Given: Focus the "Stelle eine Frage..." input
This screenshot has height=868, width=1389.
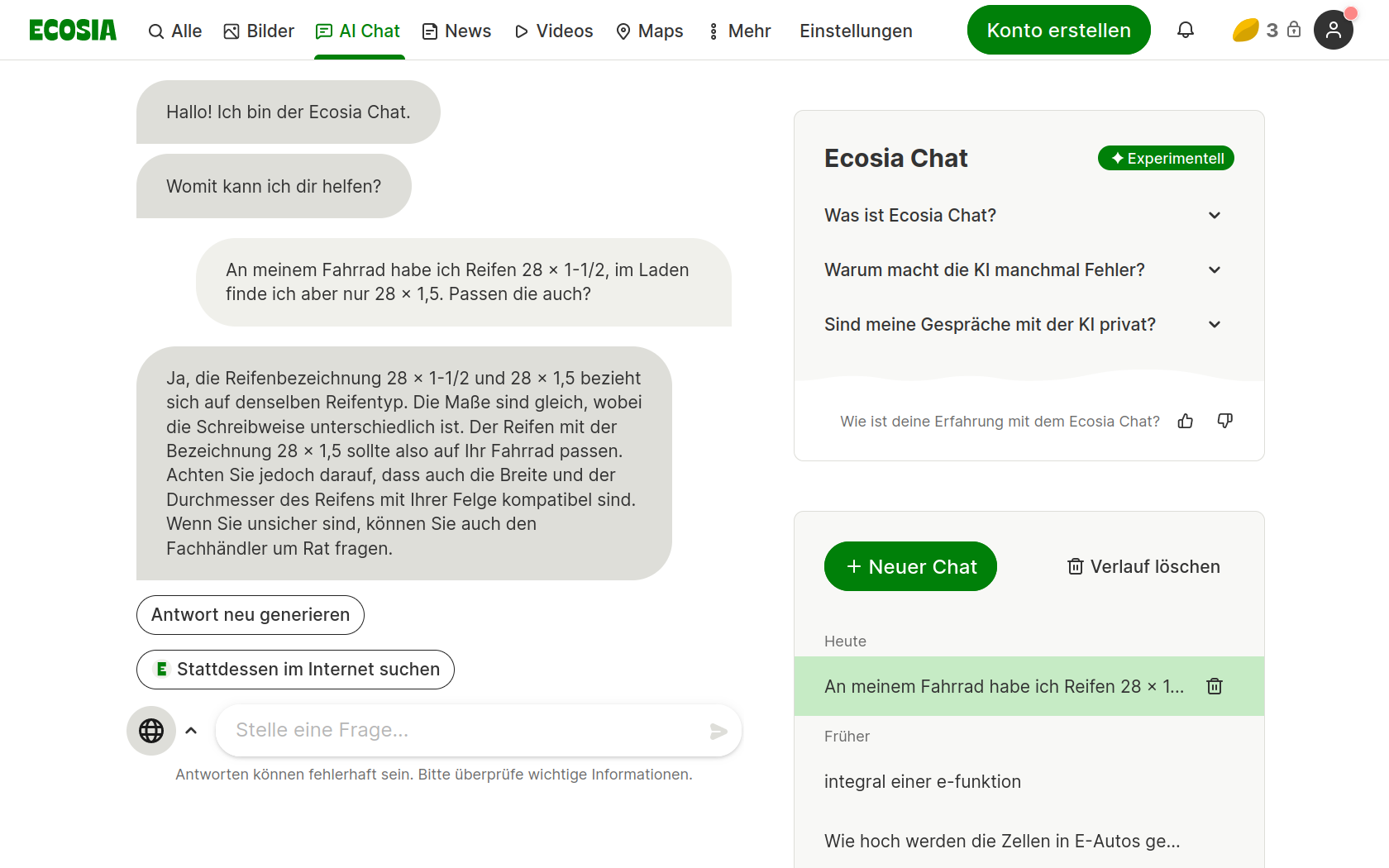Looking at the screenshot, I should click(463, 731).
